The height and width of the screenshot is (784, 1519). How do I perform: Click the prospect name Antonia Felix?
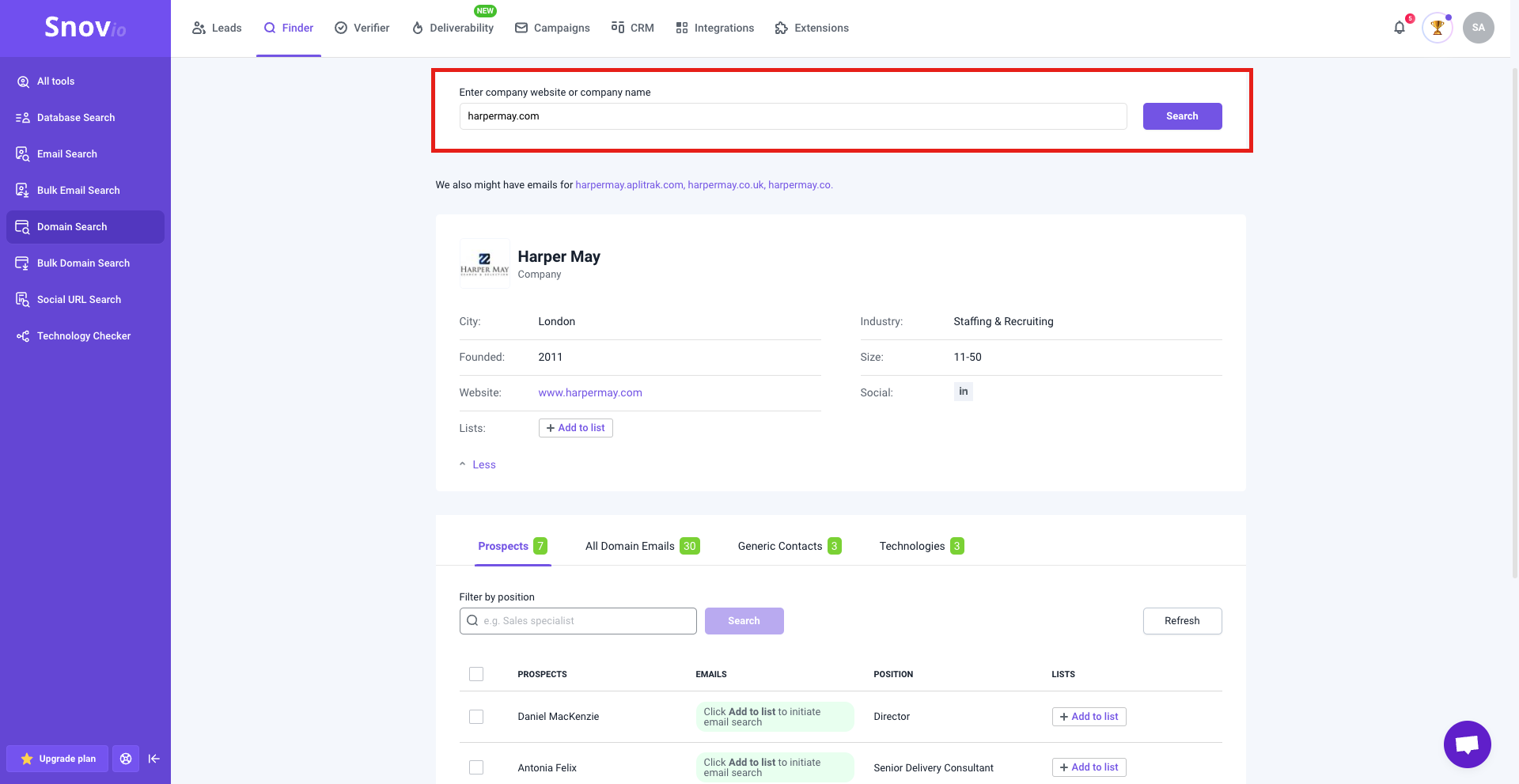coord(547,767)
